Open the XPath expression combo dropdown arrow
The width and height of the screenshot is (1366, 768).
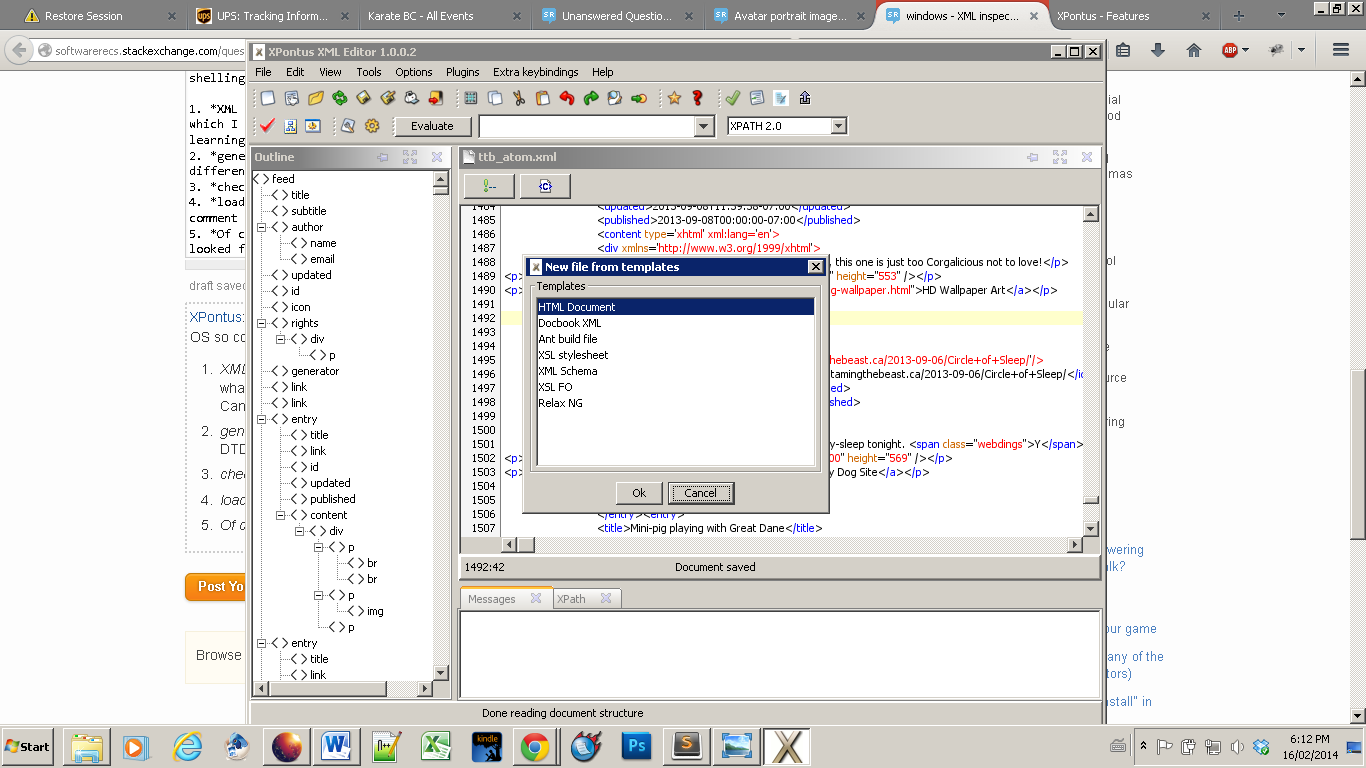pos(704,126)
